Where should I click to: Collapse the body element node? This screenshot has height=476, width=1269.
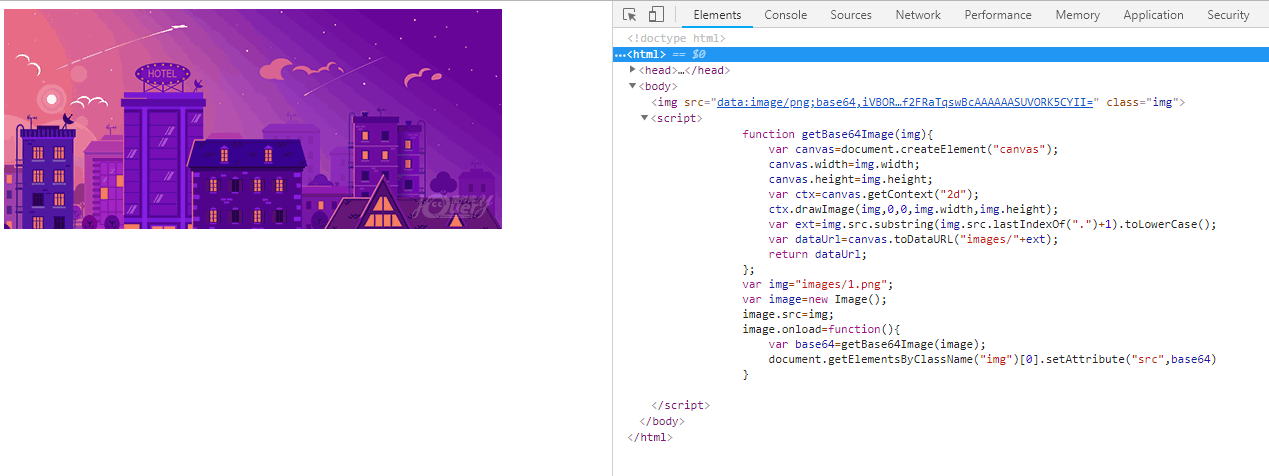pyautogui.click(x=632, y=86)
